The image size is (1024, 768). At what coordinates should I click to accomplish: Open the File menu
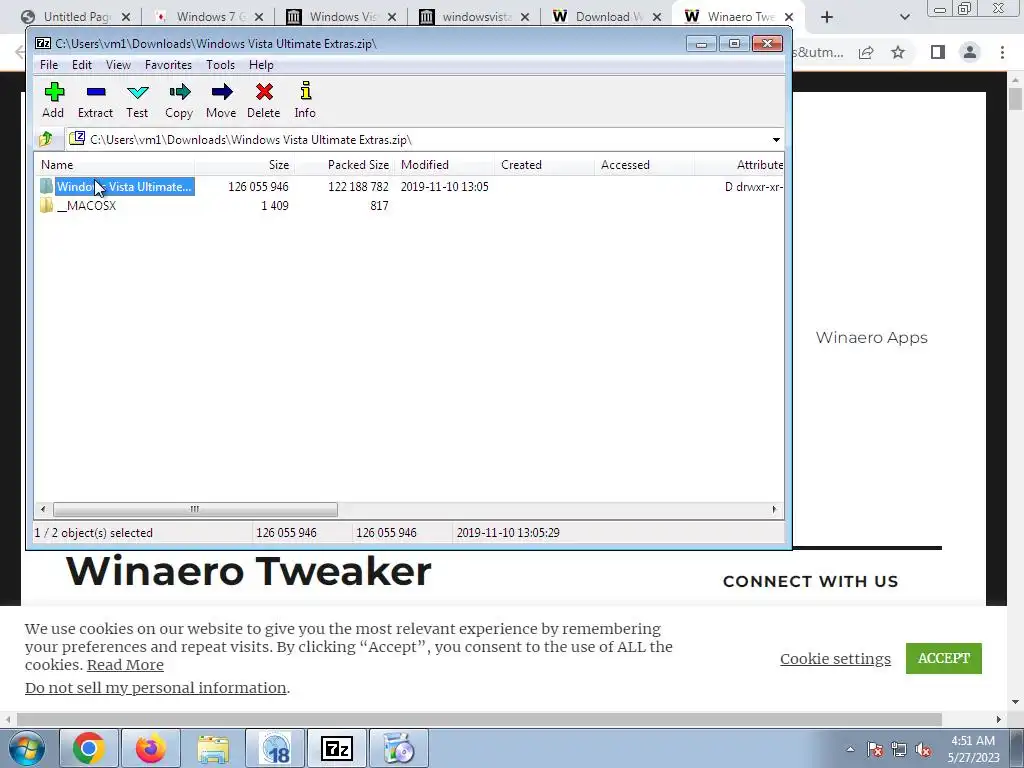[49, 65]
